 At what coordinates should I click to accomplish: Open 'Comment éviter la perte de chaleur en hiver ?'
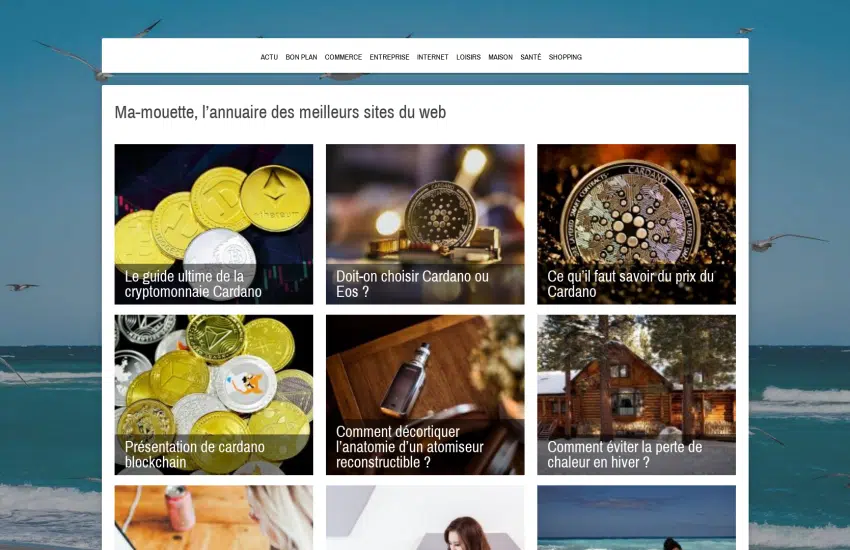[x=624, y=454]
